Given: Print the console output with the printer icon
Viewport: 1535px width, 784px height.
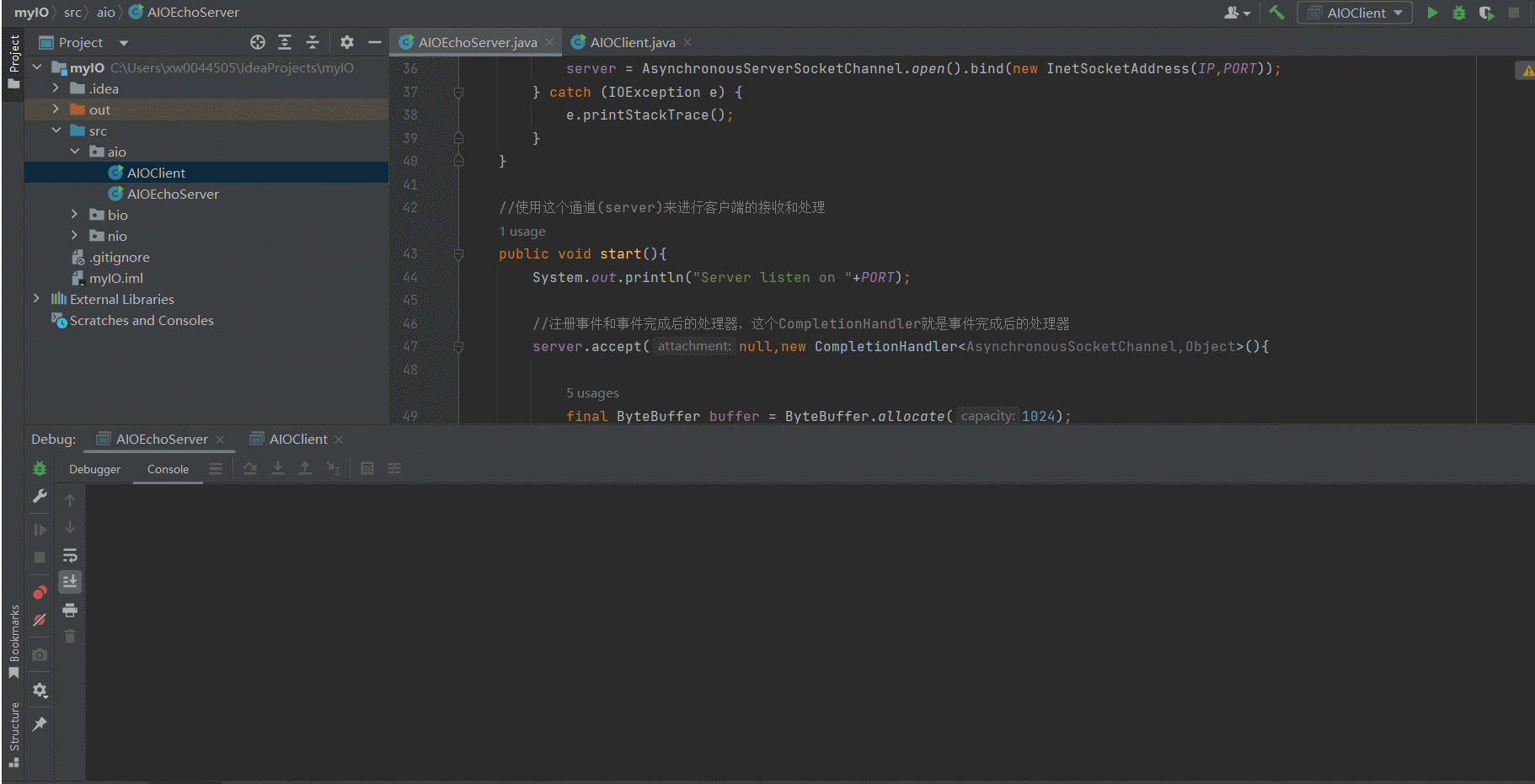Looking at the screenshot, I should pyautogui.click(x=70, y=610).
